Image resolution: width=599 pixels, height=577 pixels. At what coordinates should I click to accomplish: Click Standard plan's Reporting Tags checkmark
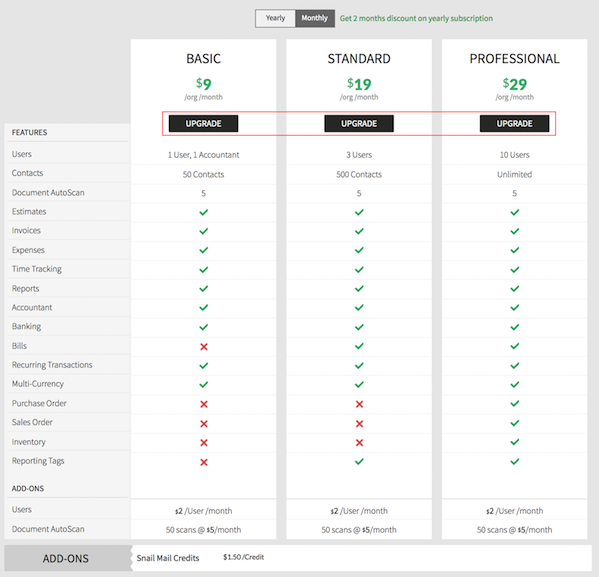pos(359,461)
